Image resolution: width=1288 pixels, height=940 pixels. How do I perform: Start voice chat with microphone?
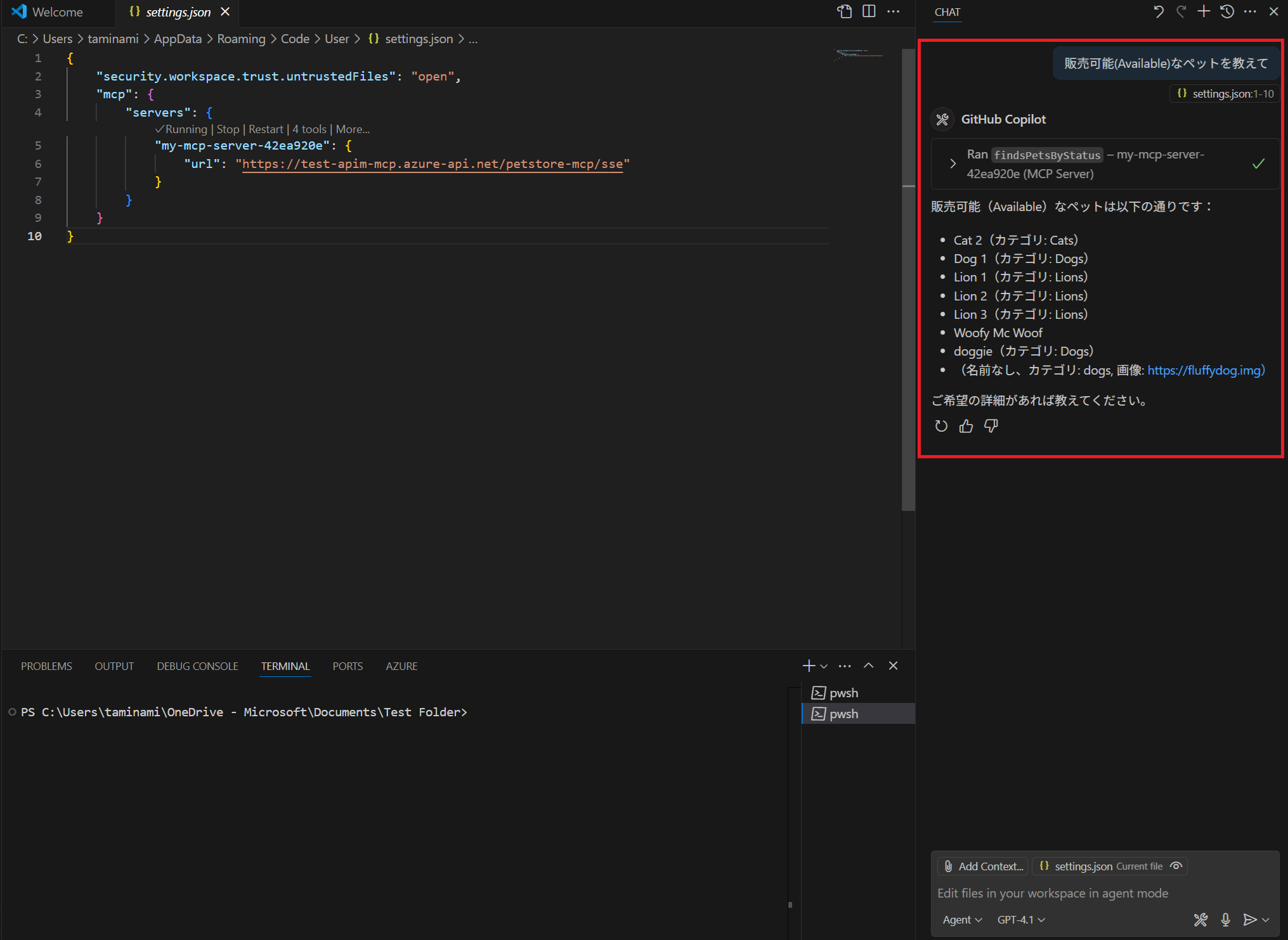tap(1225, 920)
